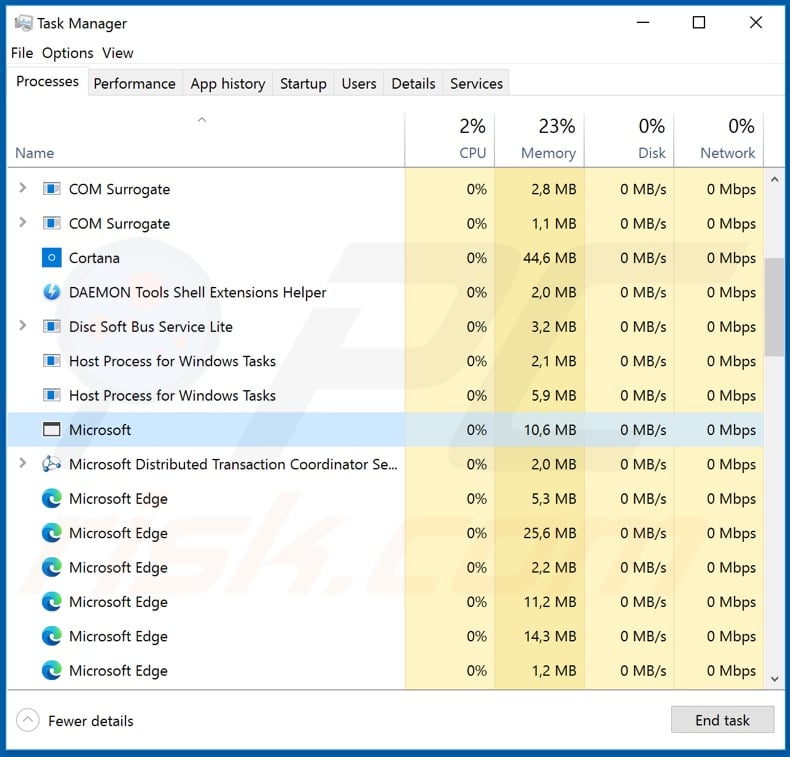The height and width of the screenshot is (757, 790).
Task: Expand the COM Surrogate process using 1,1 MB
Action: click(x=22, y=222)
